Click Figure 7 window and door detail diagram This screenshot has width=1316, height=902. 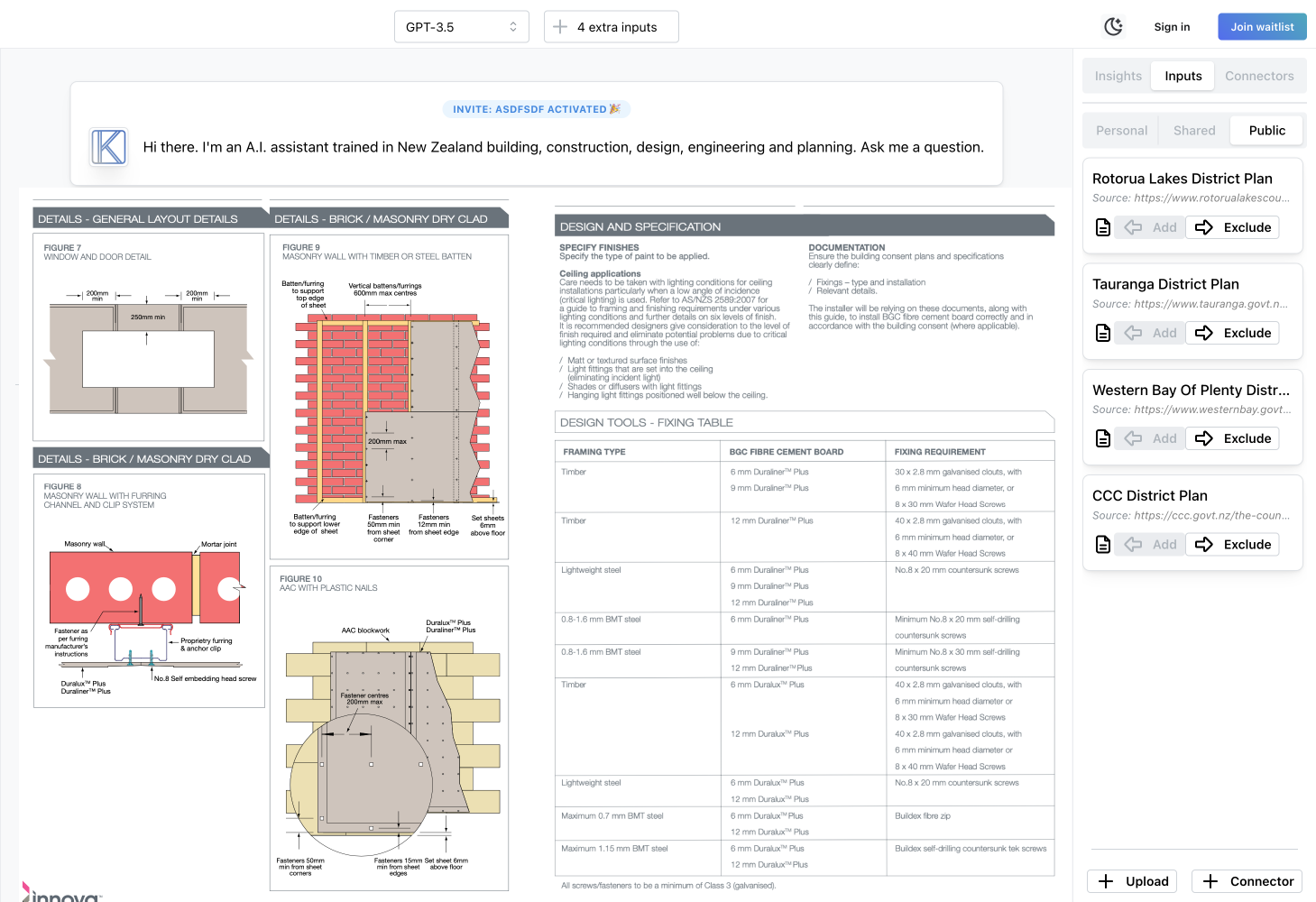148,337
